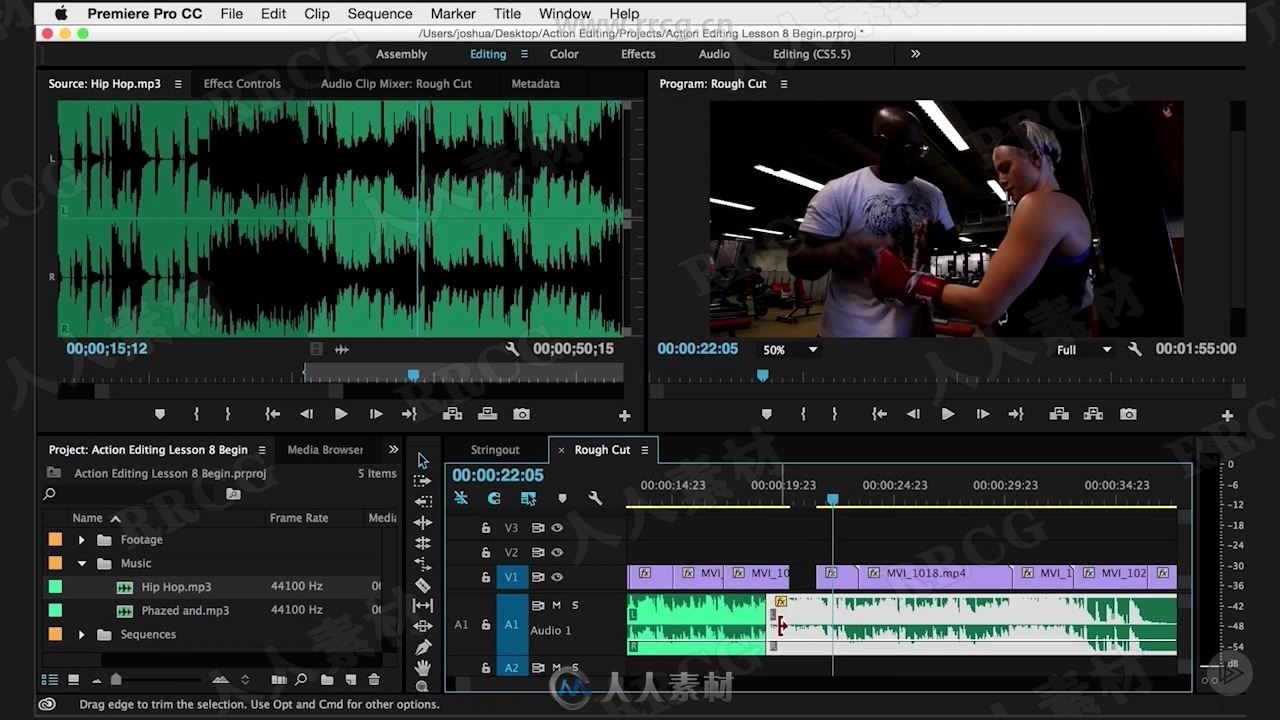
Task: Toggle V2 track output eye
Action: (557, 552)
